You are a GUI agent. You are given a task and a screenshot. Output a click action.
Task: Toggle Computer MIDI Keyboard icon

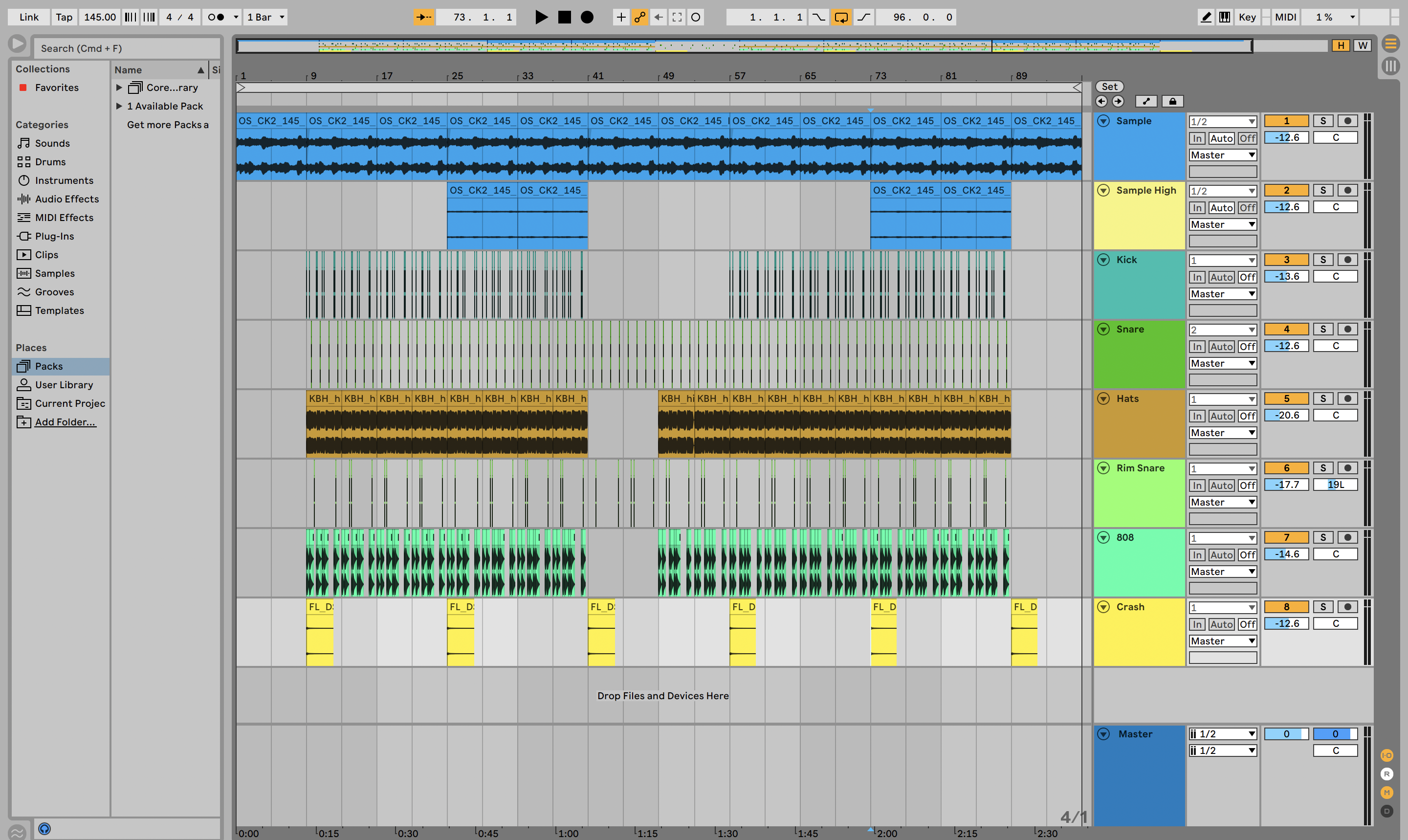click(x=1225, y=17)
